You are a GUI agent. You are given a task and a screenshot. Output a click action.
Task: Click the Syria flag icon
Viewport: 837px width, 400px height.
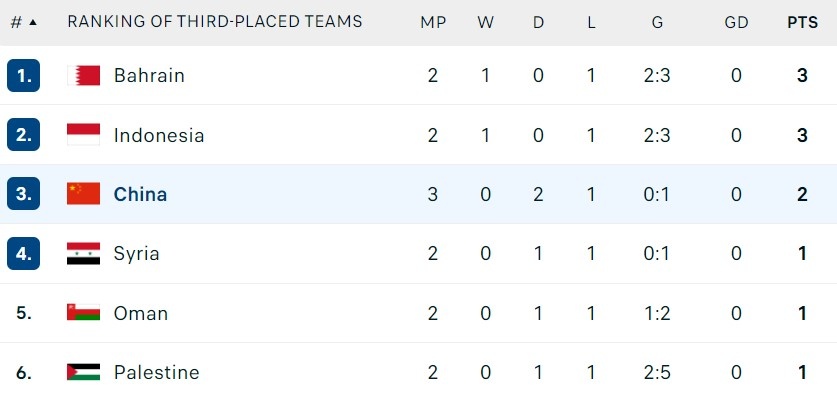pyautogui.click(x=83, y=253)
